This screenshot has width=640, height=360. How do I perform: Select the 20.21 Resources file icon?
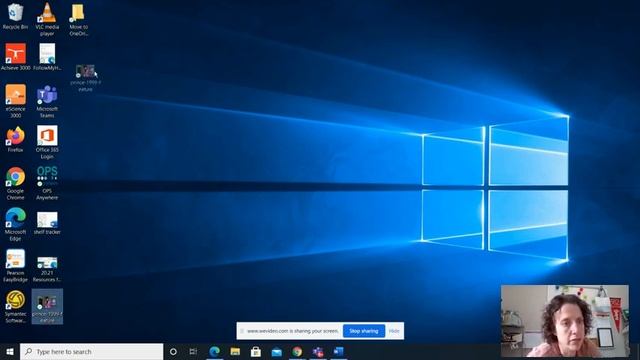pyautogui.click(x=47, y=269)
